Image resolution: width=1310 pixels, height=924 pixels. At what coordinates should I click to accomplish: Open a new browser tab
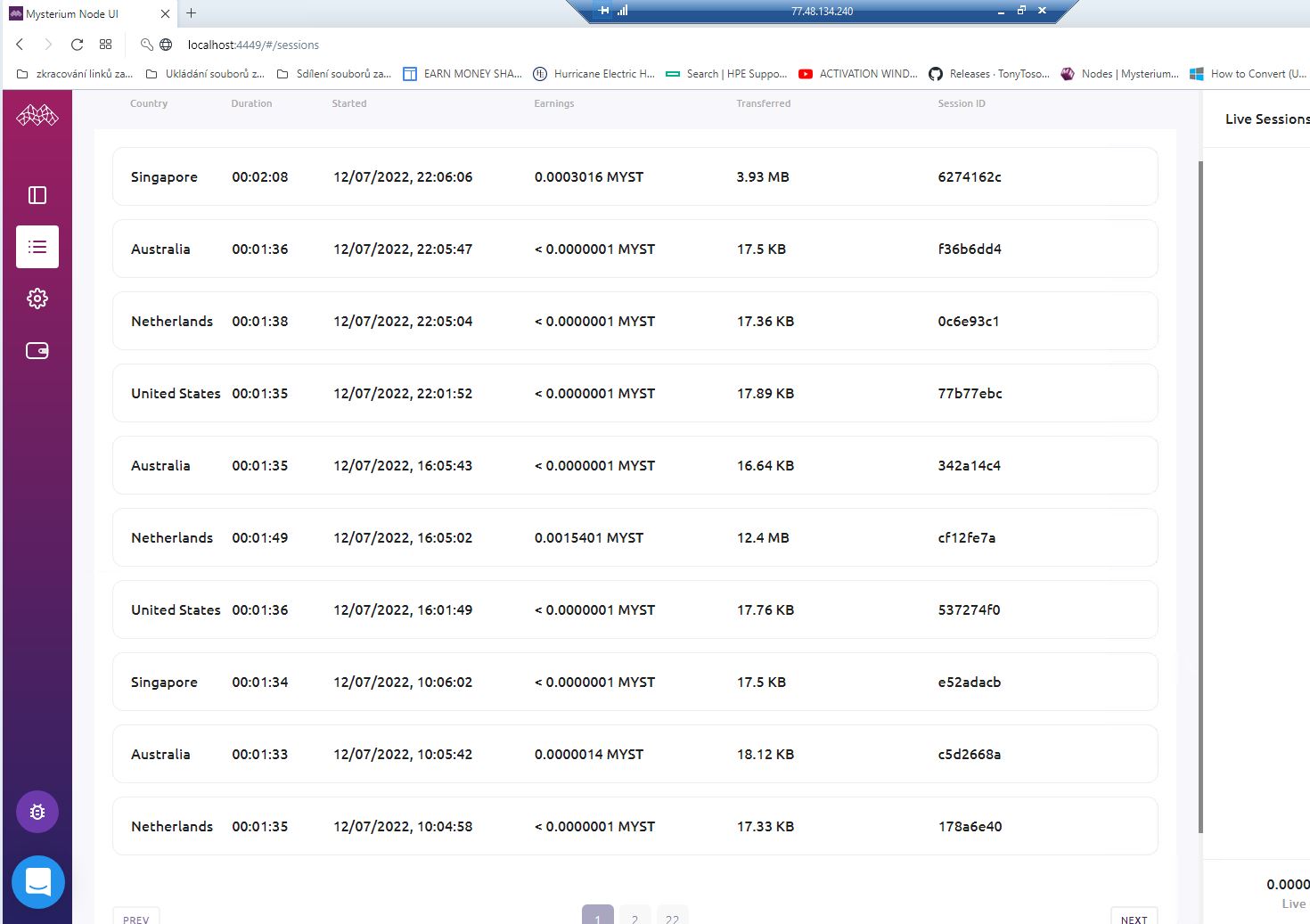coord(191,13)
